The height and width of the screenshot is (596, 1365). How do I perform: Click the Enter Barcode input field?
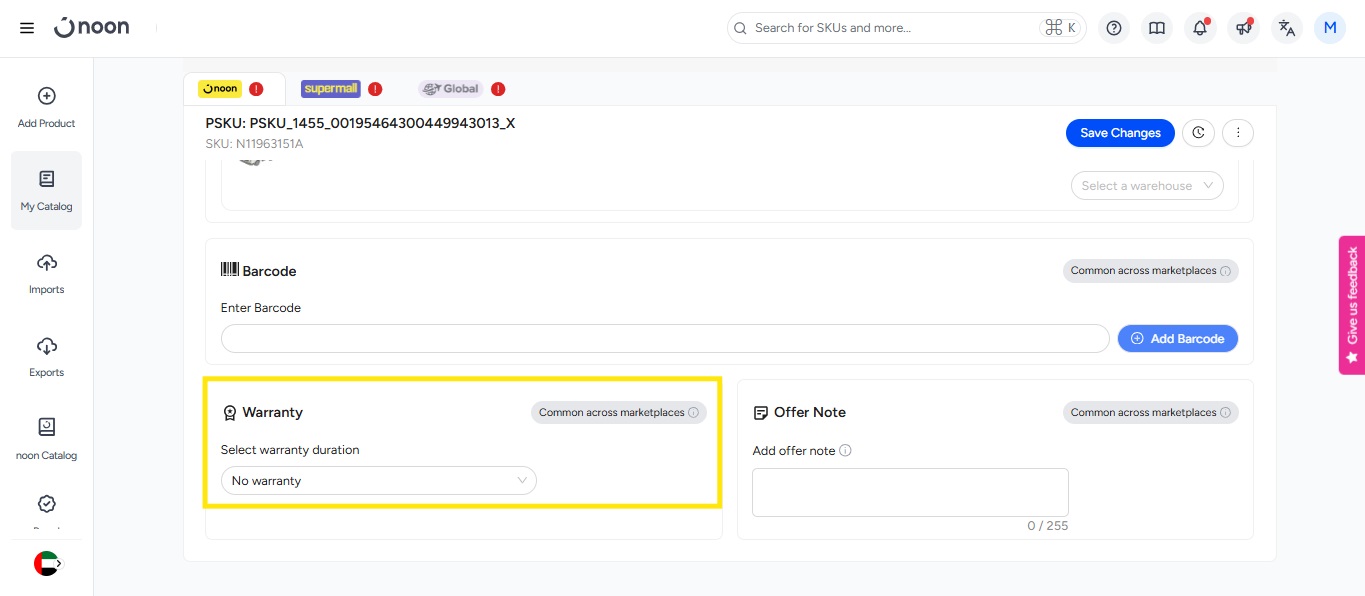[x=665, y=339]
